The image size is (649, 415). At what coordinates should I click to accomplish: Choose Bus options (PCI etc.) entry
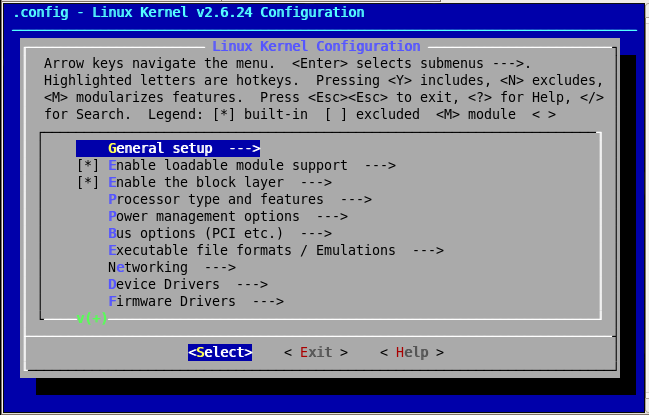click(220, 233)
